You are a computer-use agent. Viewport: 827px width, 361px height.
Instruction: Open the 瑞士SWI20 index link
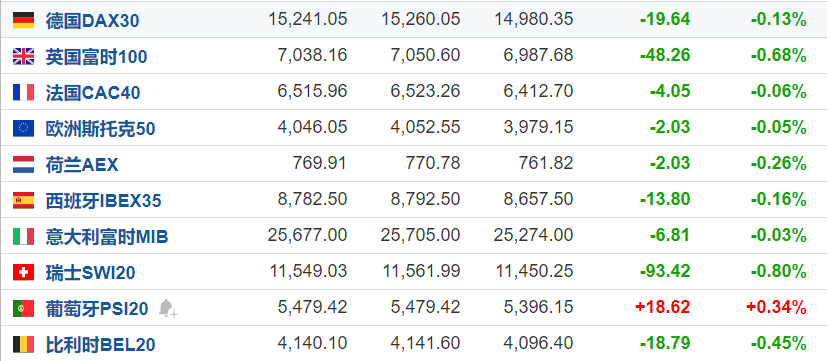coord(90,272)
